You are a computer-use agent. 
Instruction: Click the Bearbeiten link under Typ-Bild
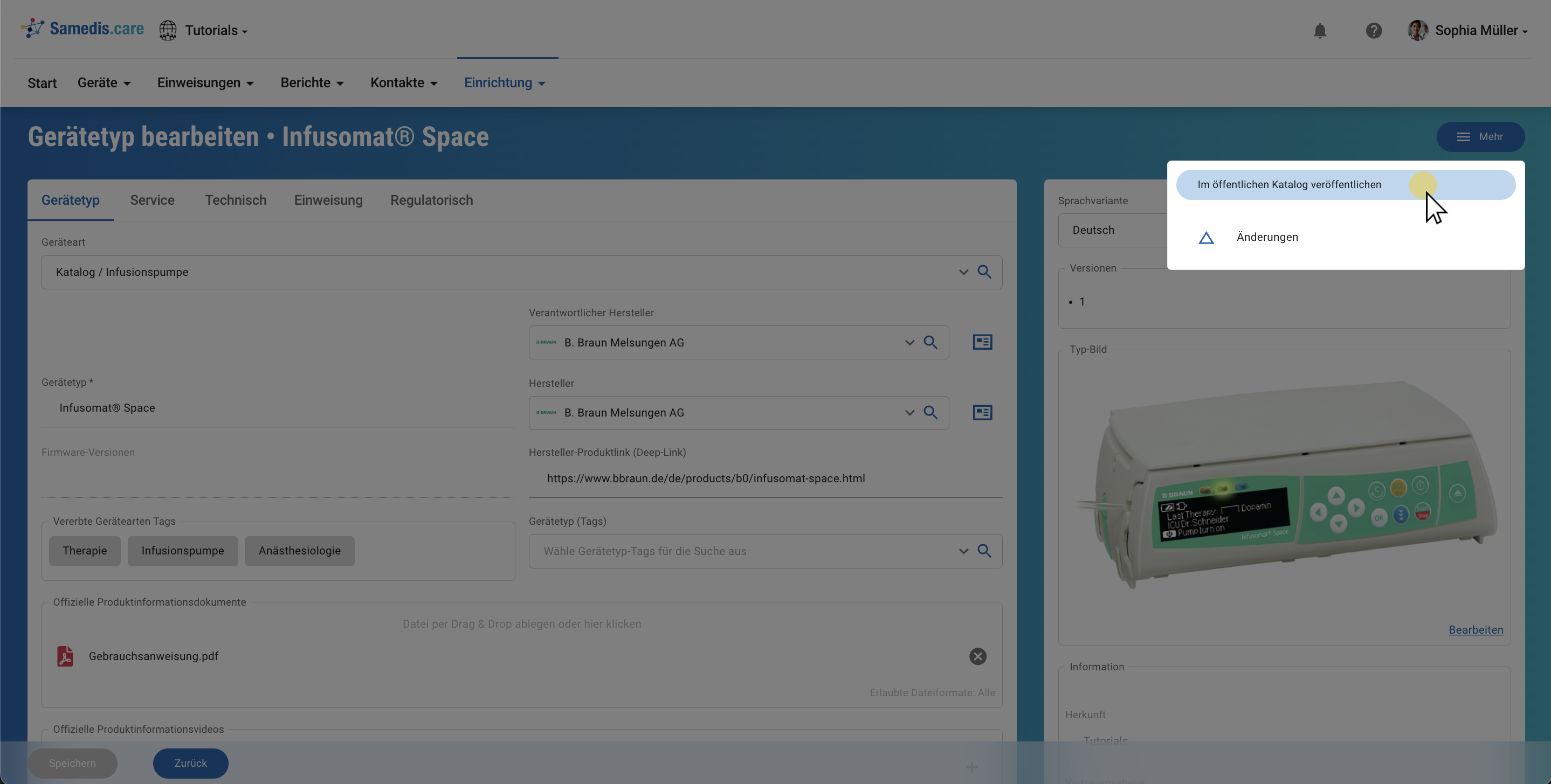point(1475,630)
